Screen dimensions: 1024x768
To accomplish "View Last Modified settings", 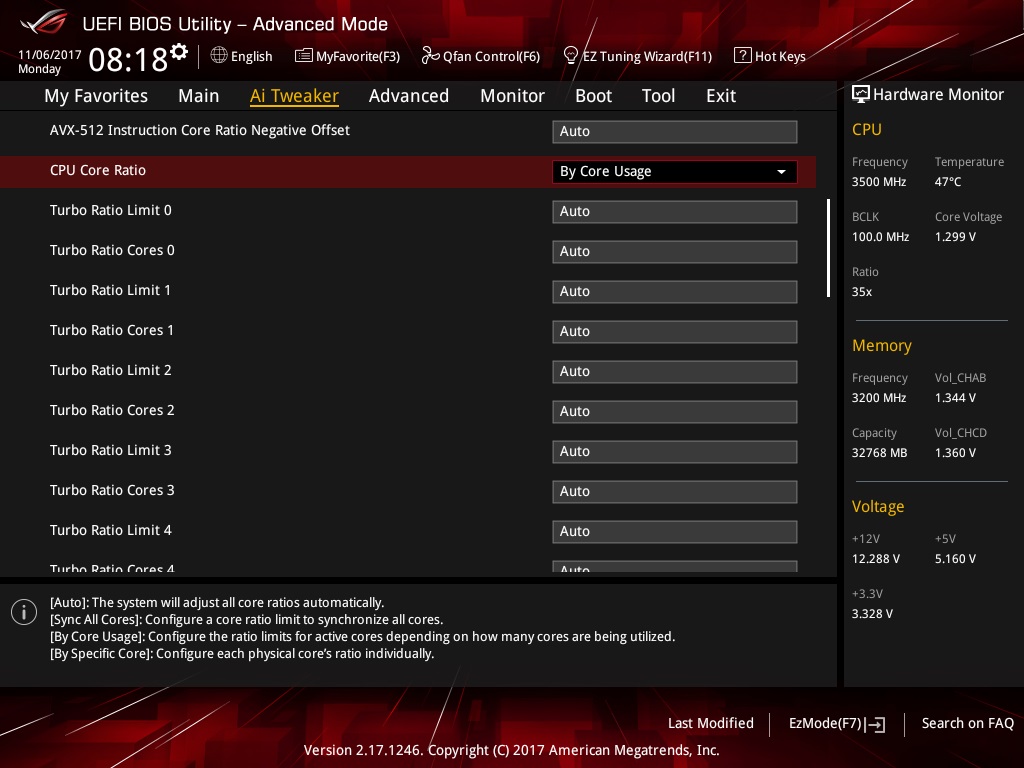I will pyautogui.click(x=711, y=724).
